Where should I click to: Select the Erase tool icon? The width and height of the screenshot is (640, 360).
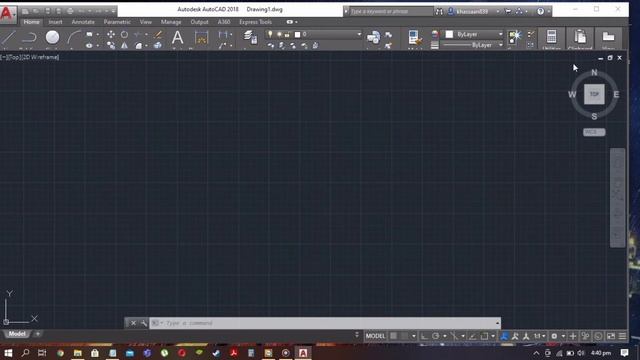(158, 35)
